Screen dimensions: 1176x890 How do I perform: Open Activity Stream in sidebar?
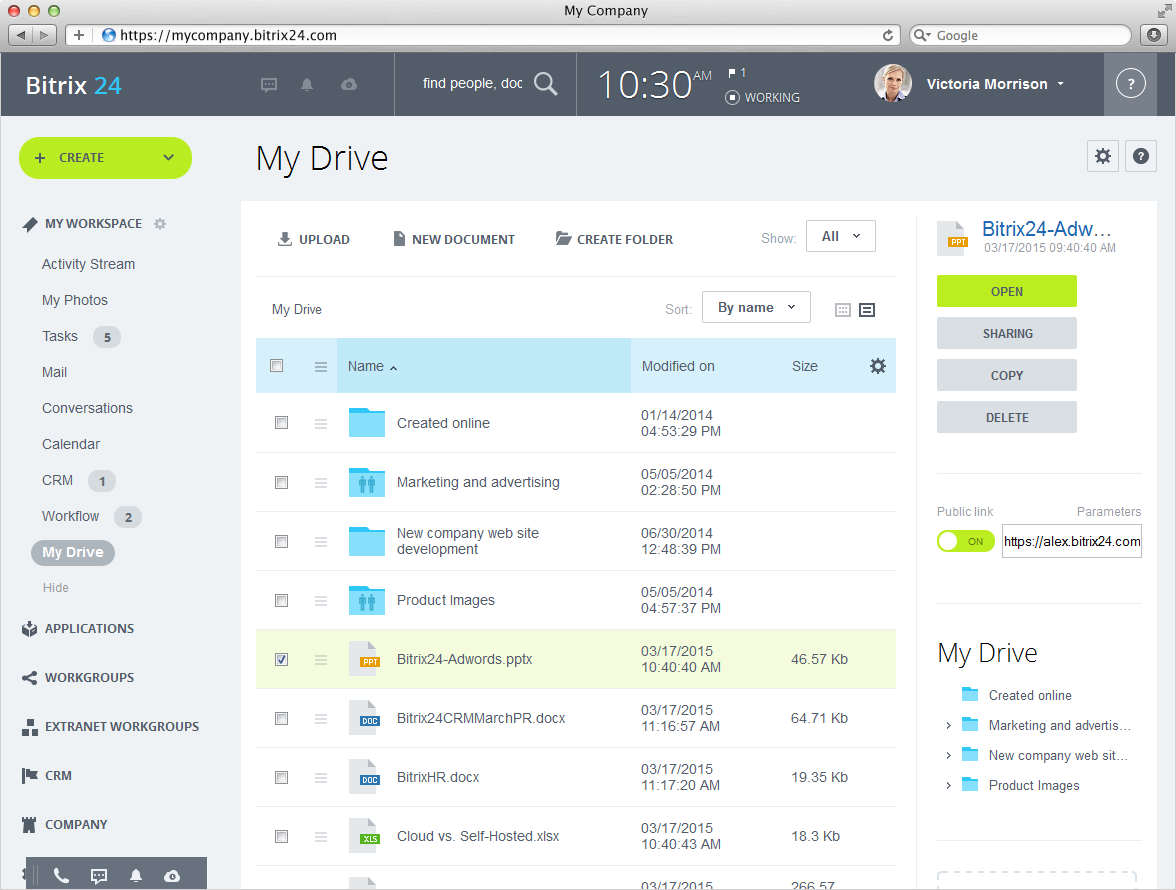point(88,264)
